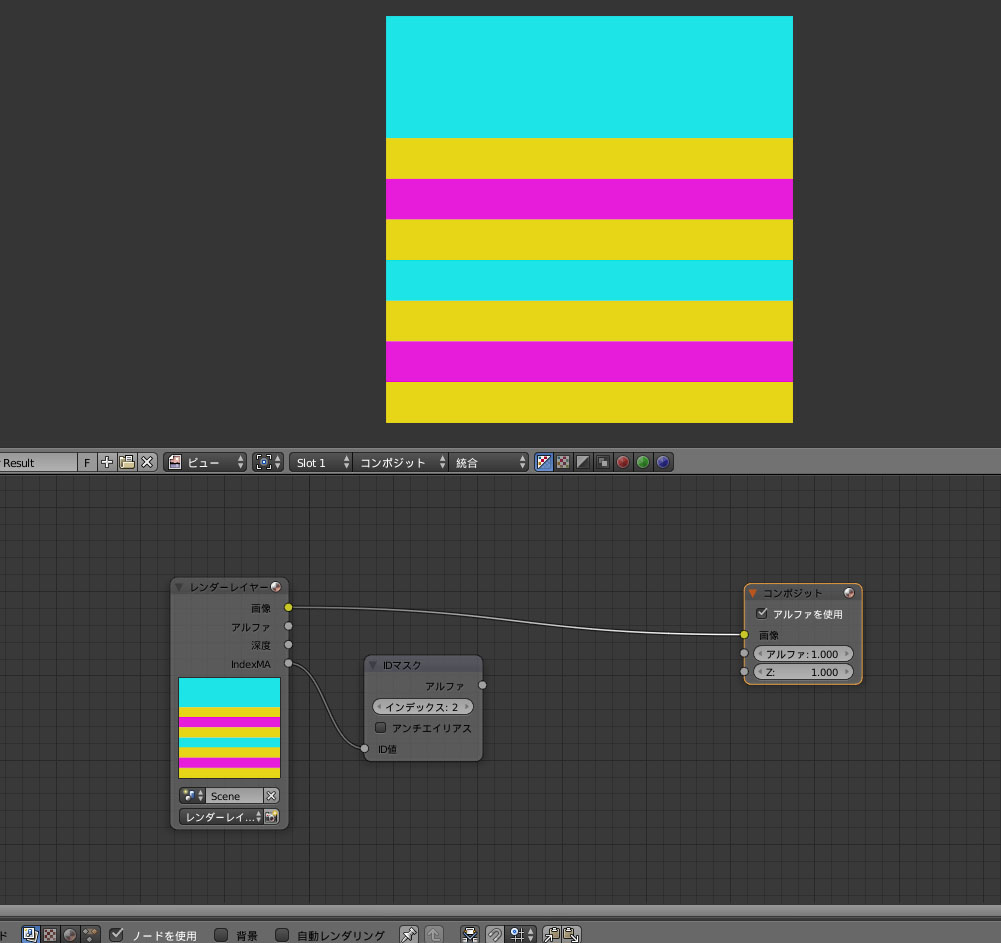
Task: Show green channel only
Action: (x=643, y=462)
